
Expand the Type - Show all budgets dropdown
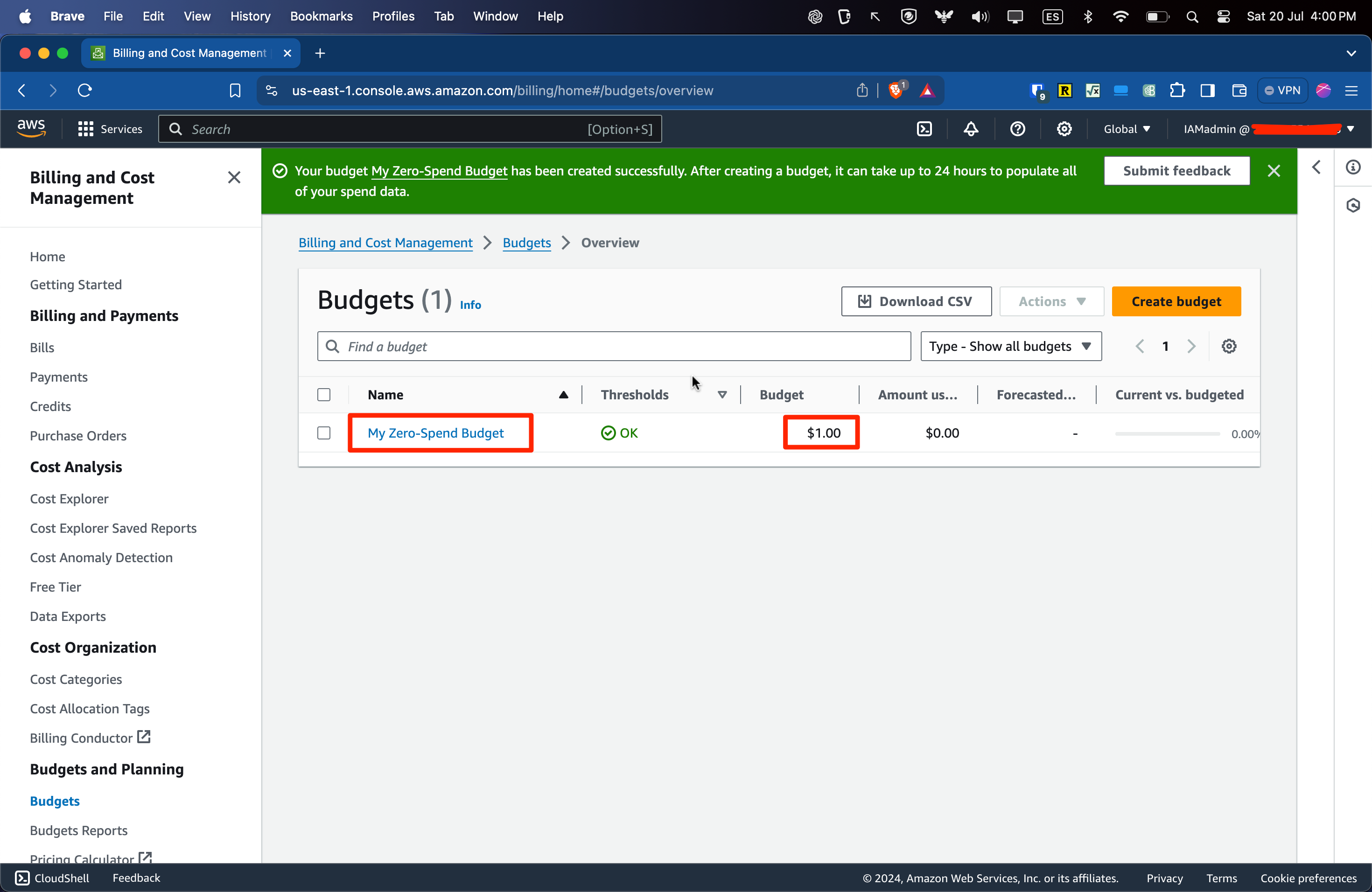(1010, 346)
